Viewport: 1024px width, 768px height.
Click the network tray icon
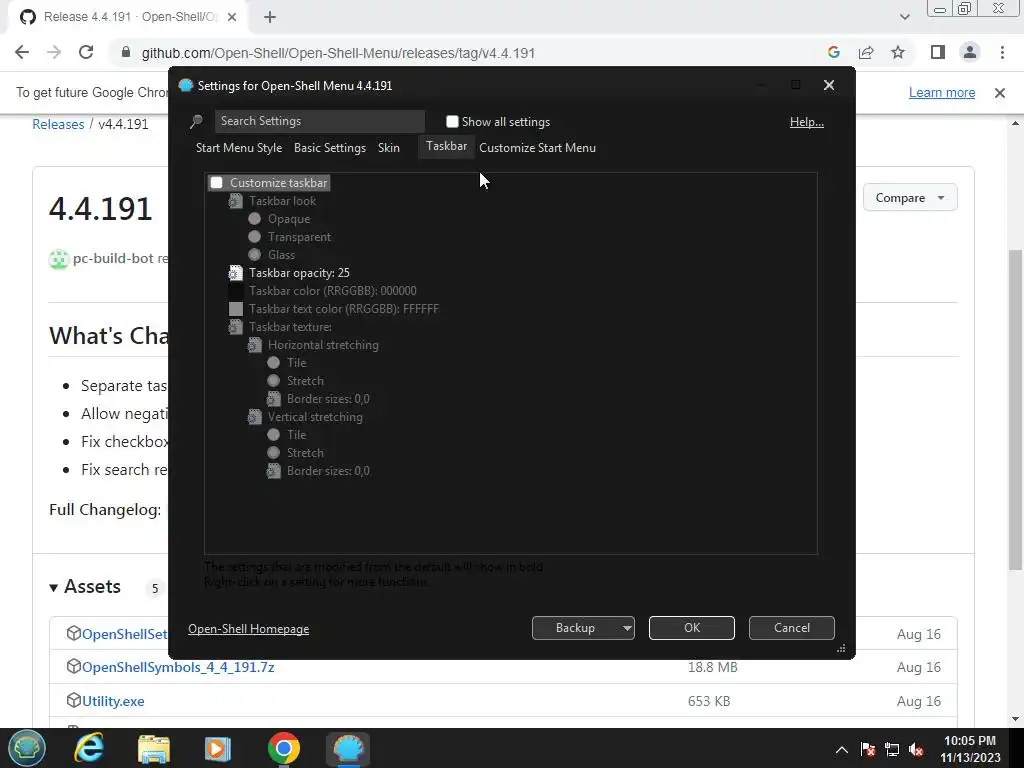pyautogui.click(x=891, y=749)
